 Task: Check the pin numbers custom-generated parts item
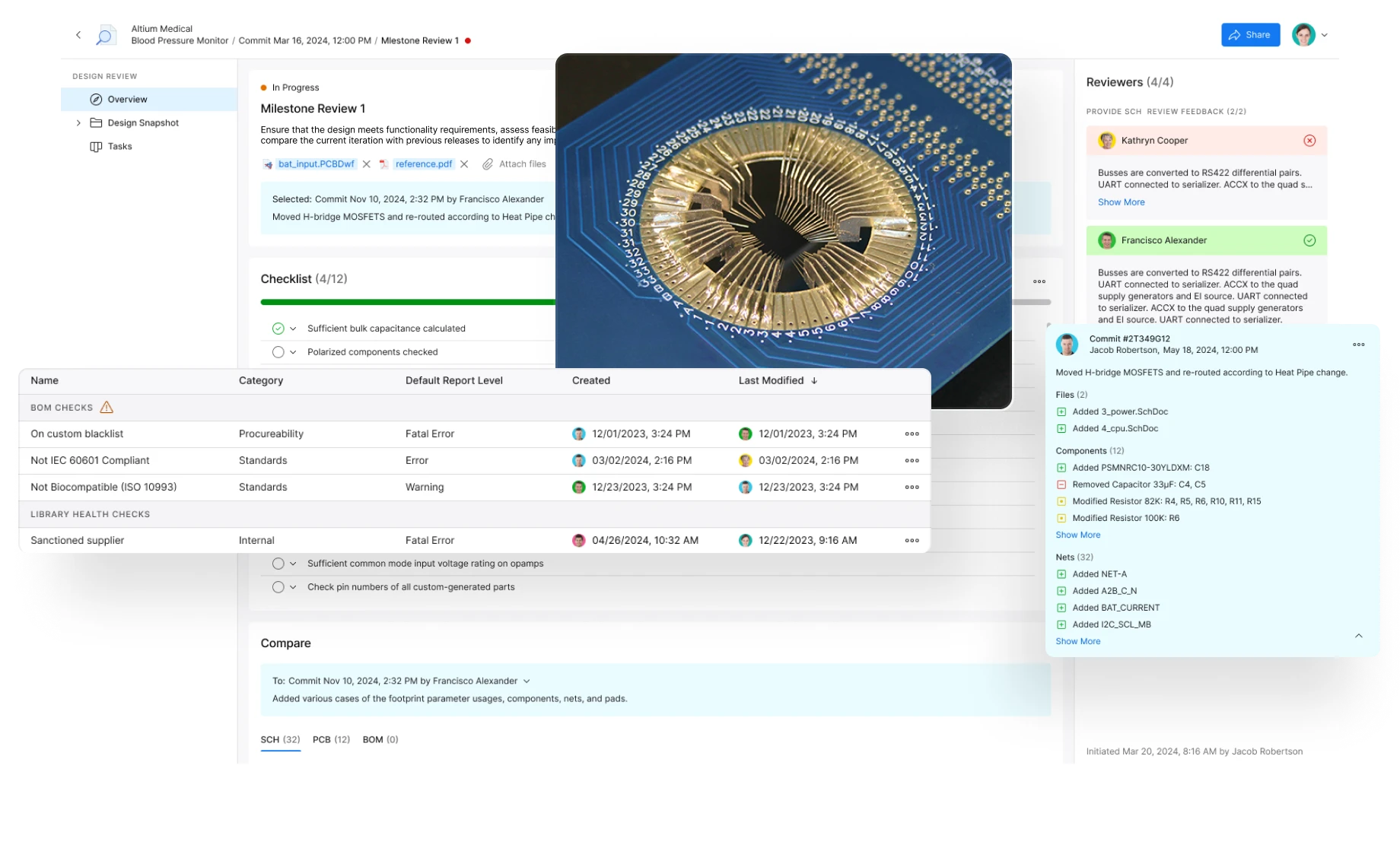pyautogui.click(x=278, y=587)
